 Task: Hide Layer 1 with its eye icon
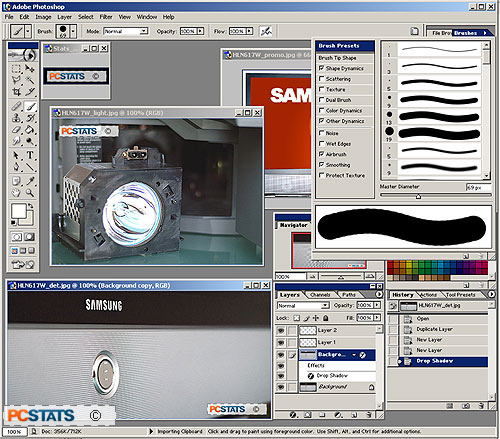pos(281,342)
